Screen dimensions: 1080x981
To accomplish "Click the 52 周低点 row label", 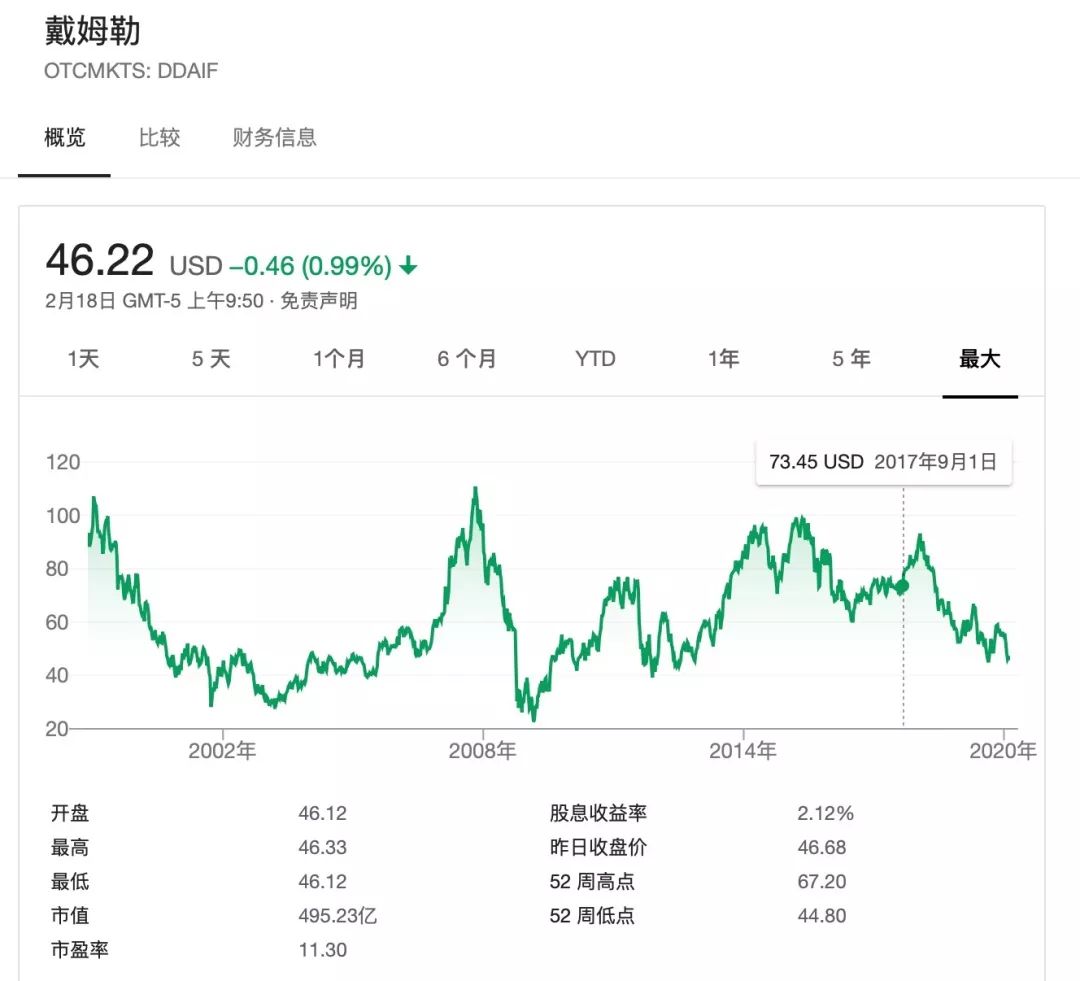I will point(592,916).
